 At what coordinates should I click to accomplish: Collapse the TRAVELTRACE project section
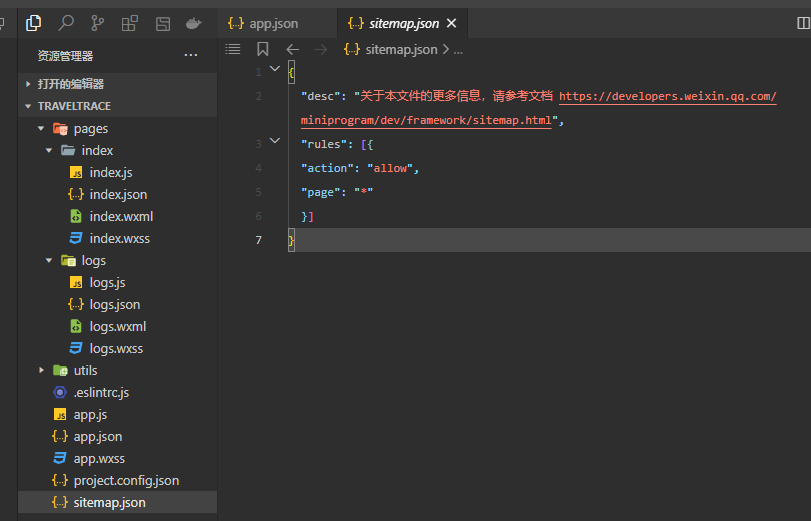tap(117, 106)
